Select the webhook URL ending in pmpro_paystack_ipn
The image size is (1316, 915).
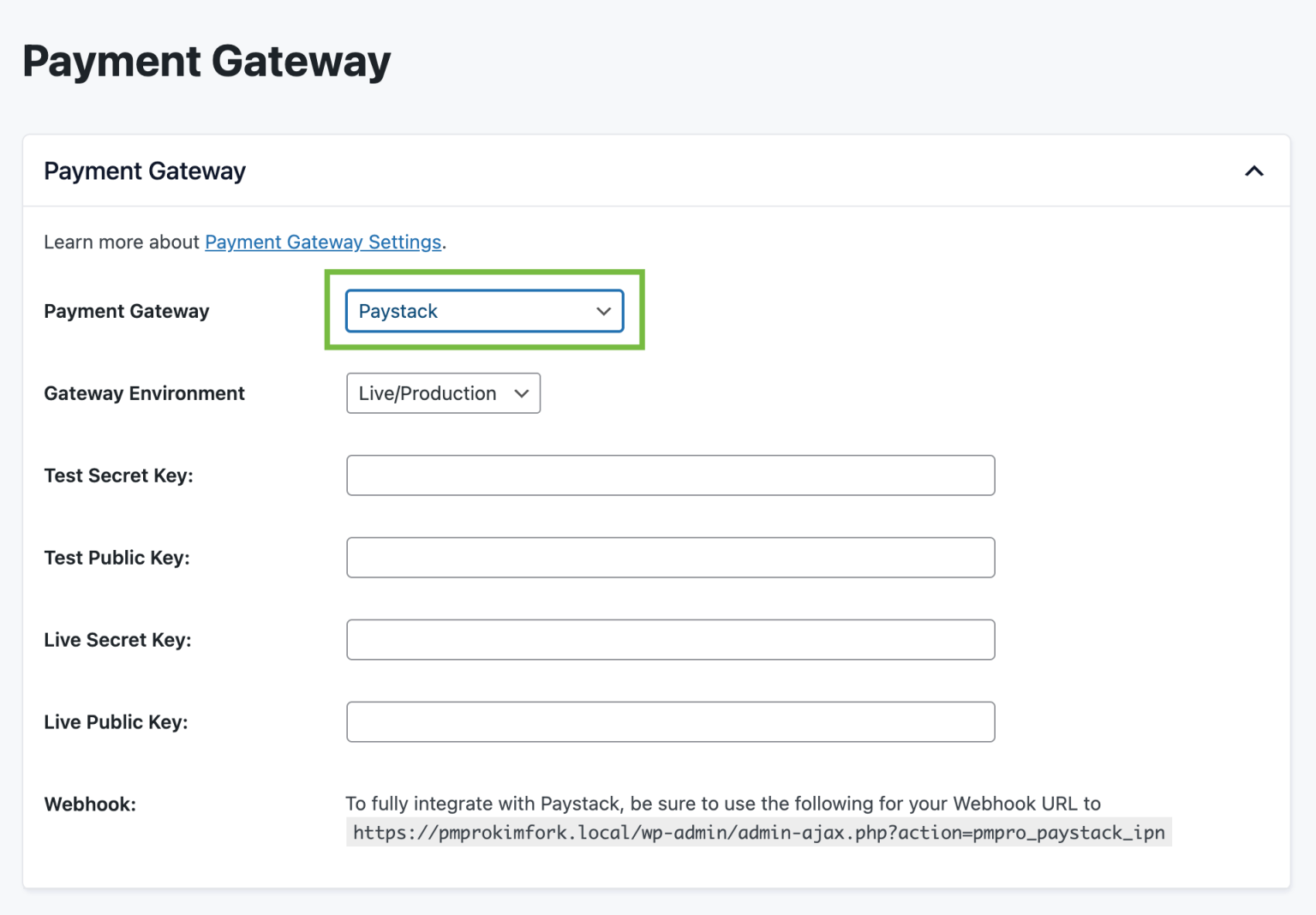click(757, 832)
